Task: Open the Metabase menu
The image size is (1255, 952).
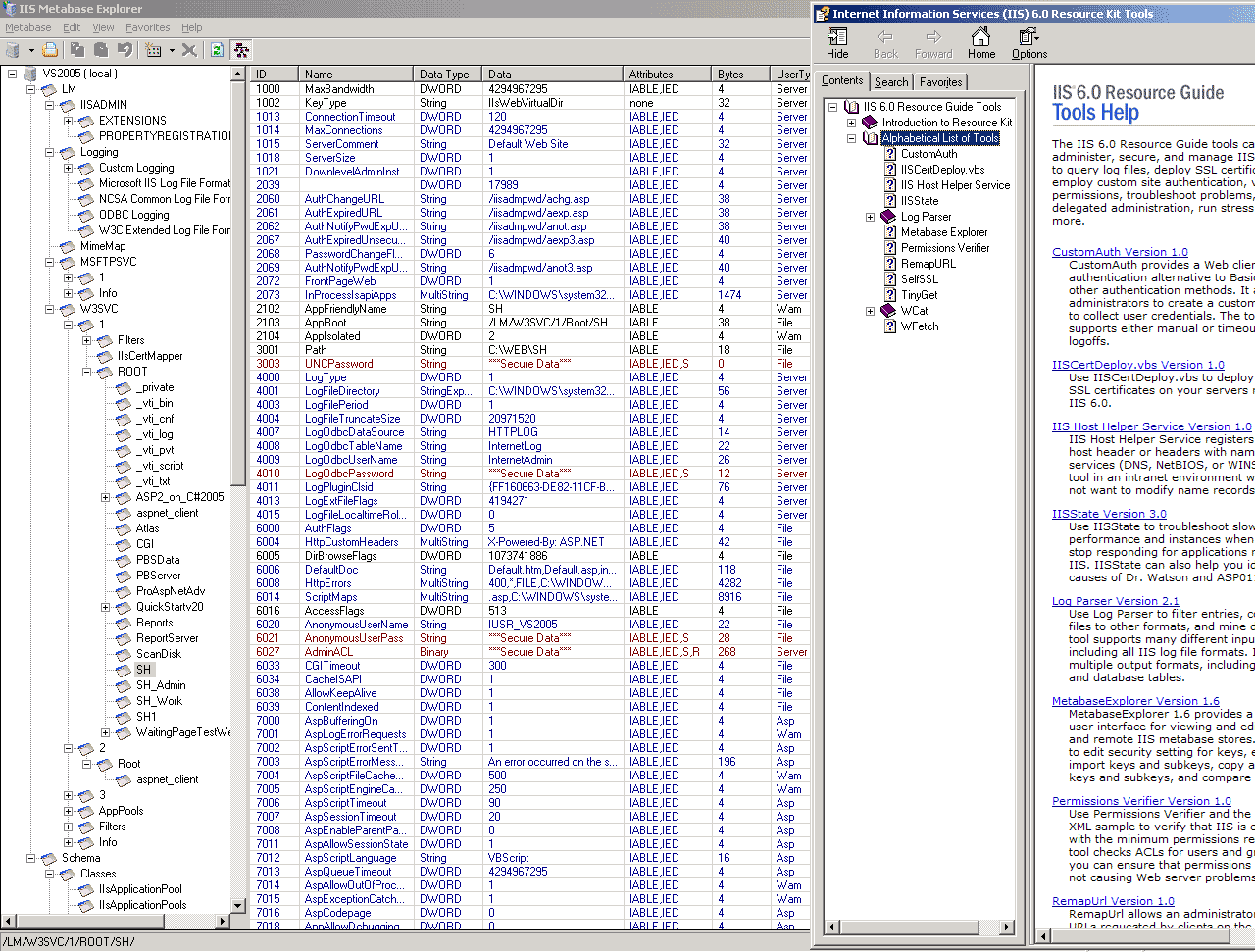Action: click(x=27, y=27)
